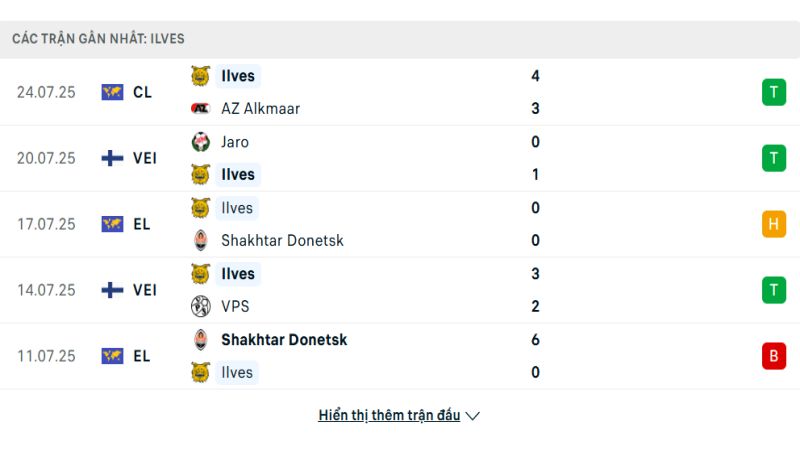800x450 pixels.
Task: Select the VPS team name
Action: (x=235, y=307)
